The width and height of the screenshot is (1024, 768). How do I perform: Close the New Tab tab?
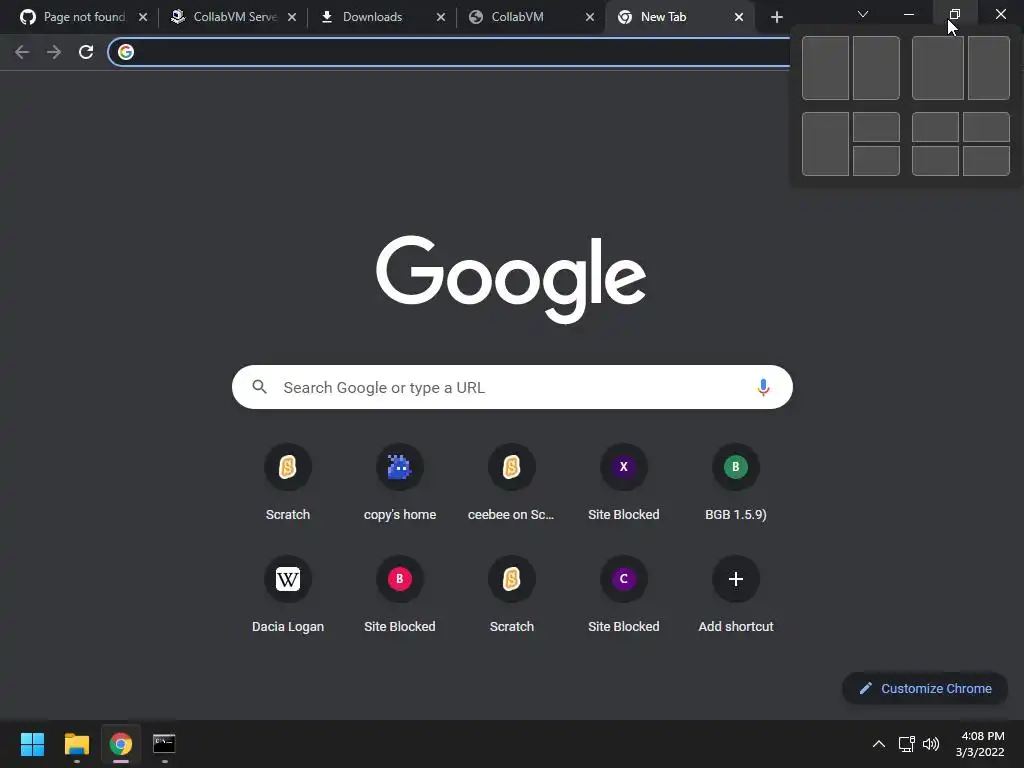(739, 17)
